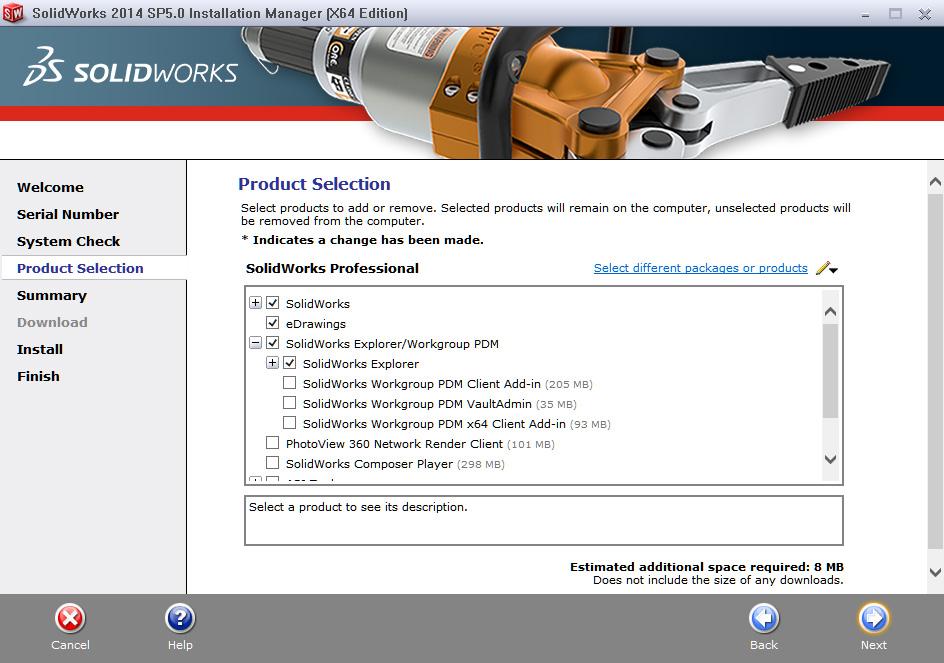Click the SolidWorks app icon in title bar
The image size is (944, 663).
13,13
